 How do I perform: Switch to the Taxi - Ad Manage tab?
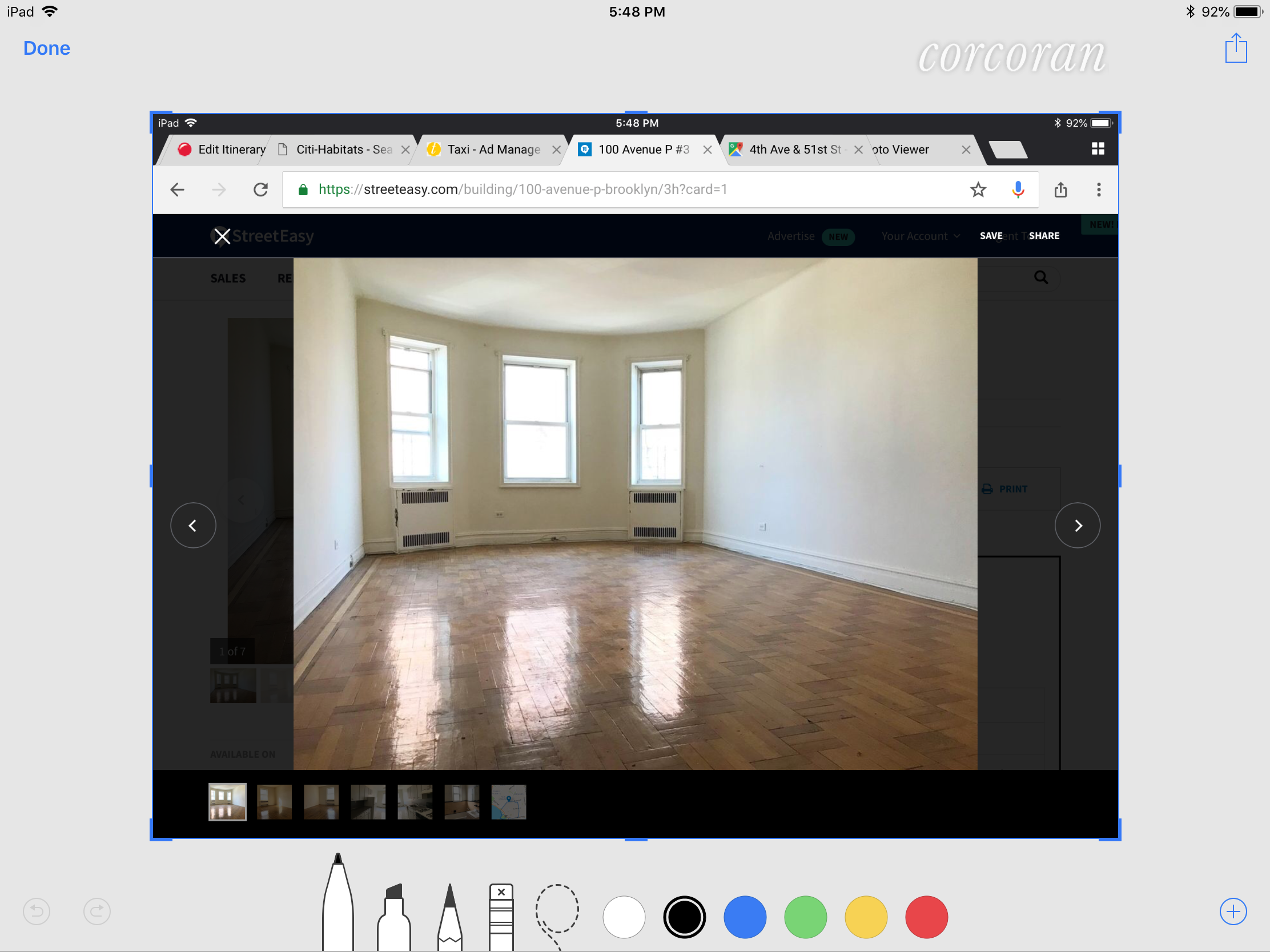click(493, 150)
